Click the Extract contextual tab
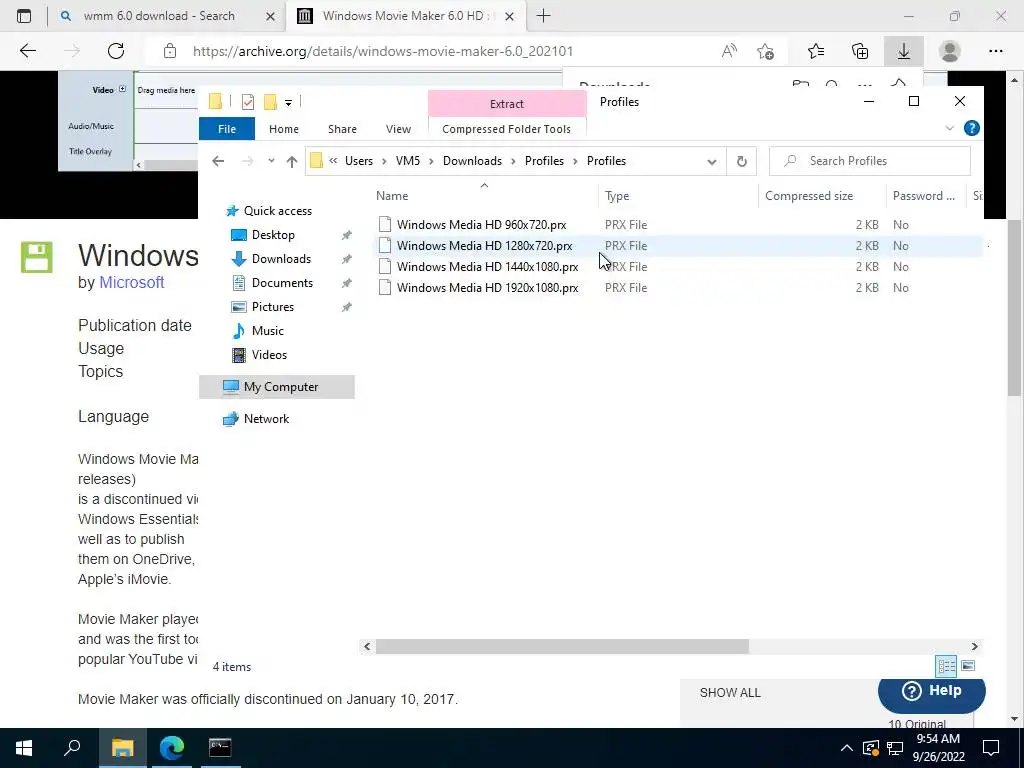This screenshot has width=1024, height=768. coord(507,104)
